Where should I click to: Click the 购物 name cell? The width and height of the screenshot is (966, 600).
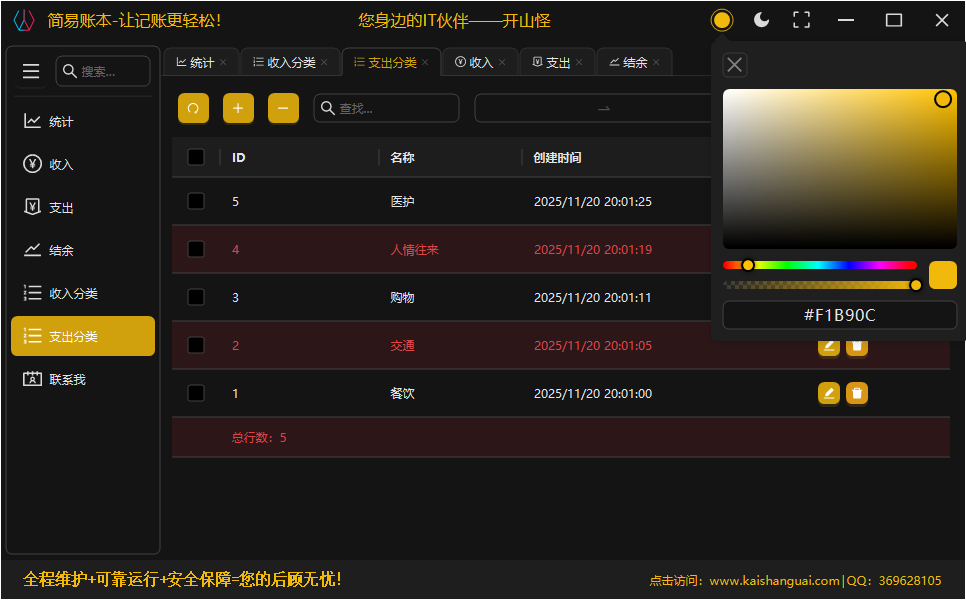(x=402, y=298)
